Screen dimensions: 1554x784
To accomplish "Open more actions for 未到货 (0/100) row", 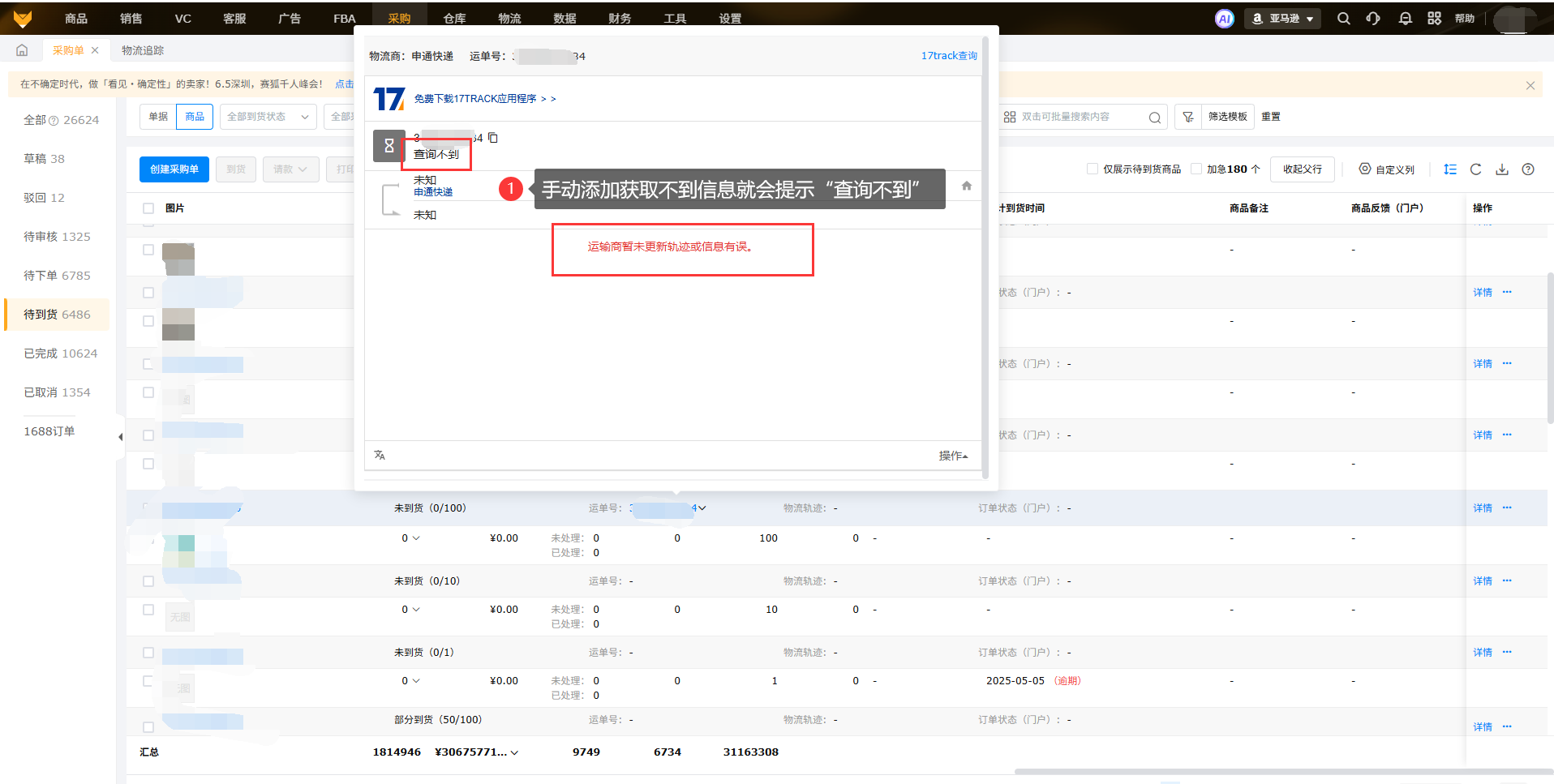I will coord(1507,508).
